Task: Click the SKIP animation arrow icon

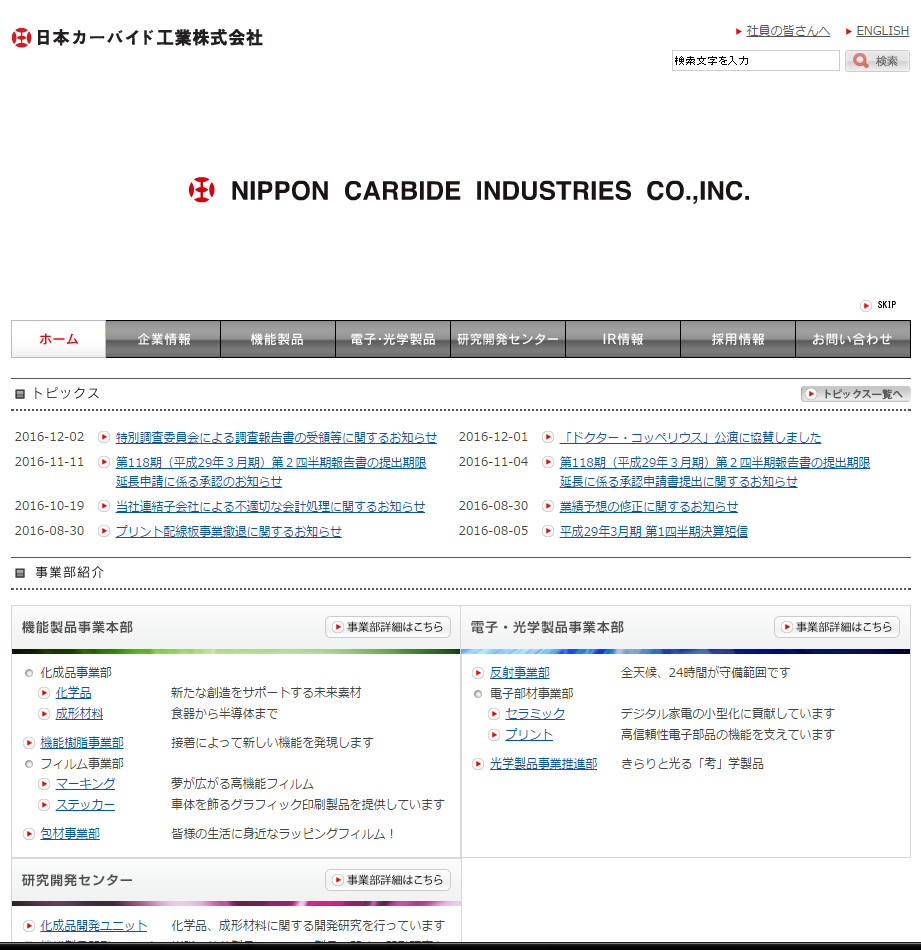Action: 866,305
